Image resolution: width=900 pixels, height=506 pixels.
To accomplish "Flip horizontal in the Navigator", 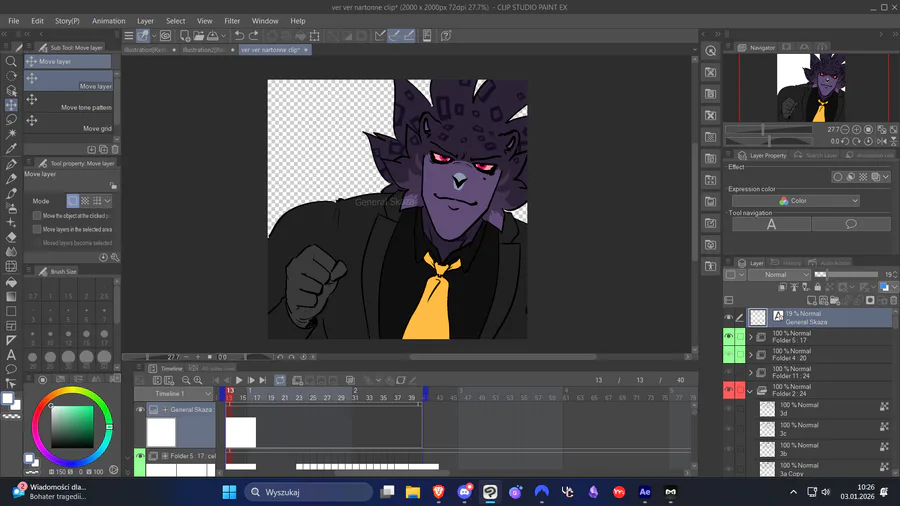I will point(882,141).
